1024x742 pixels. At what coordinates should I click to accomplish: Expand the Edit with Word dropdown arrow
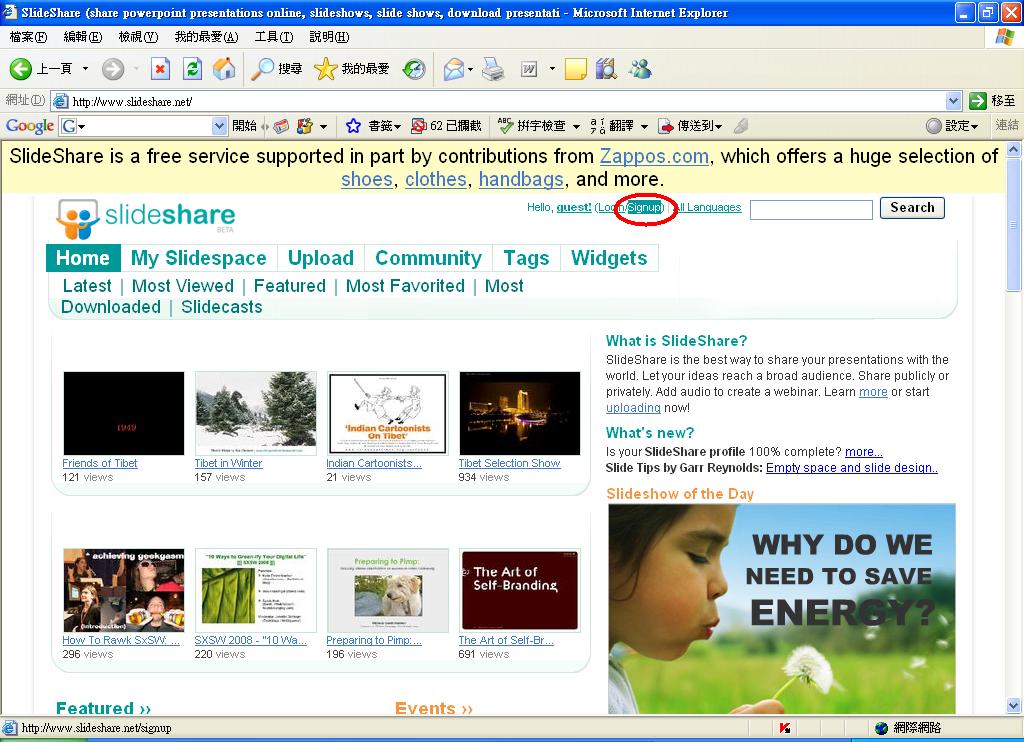[x=552, y=69]
